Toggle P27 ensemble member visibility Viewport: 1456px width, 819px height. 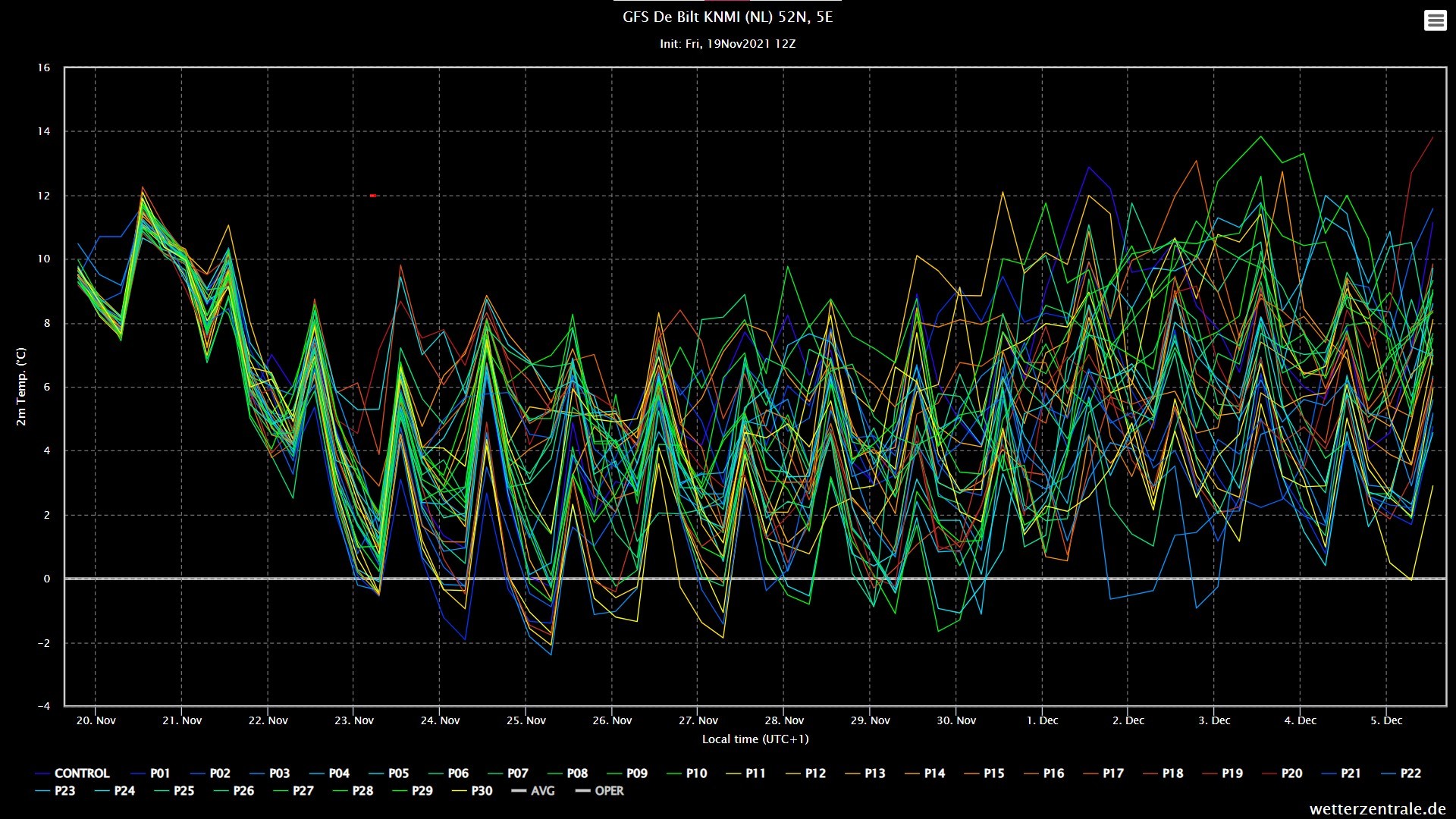tap(293, 791)
